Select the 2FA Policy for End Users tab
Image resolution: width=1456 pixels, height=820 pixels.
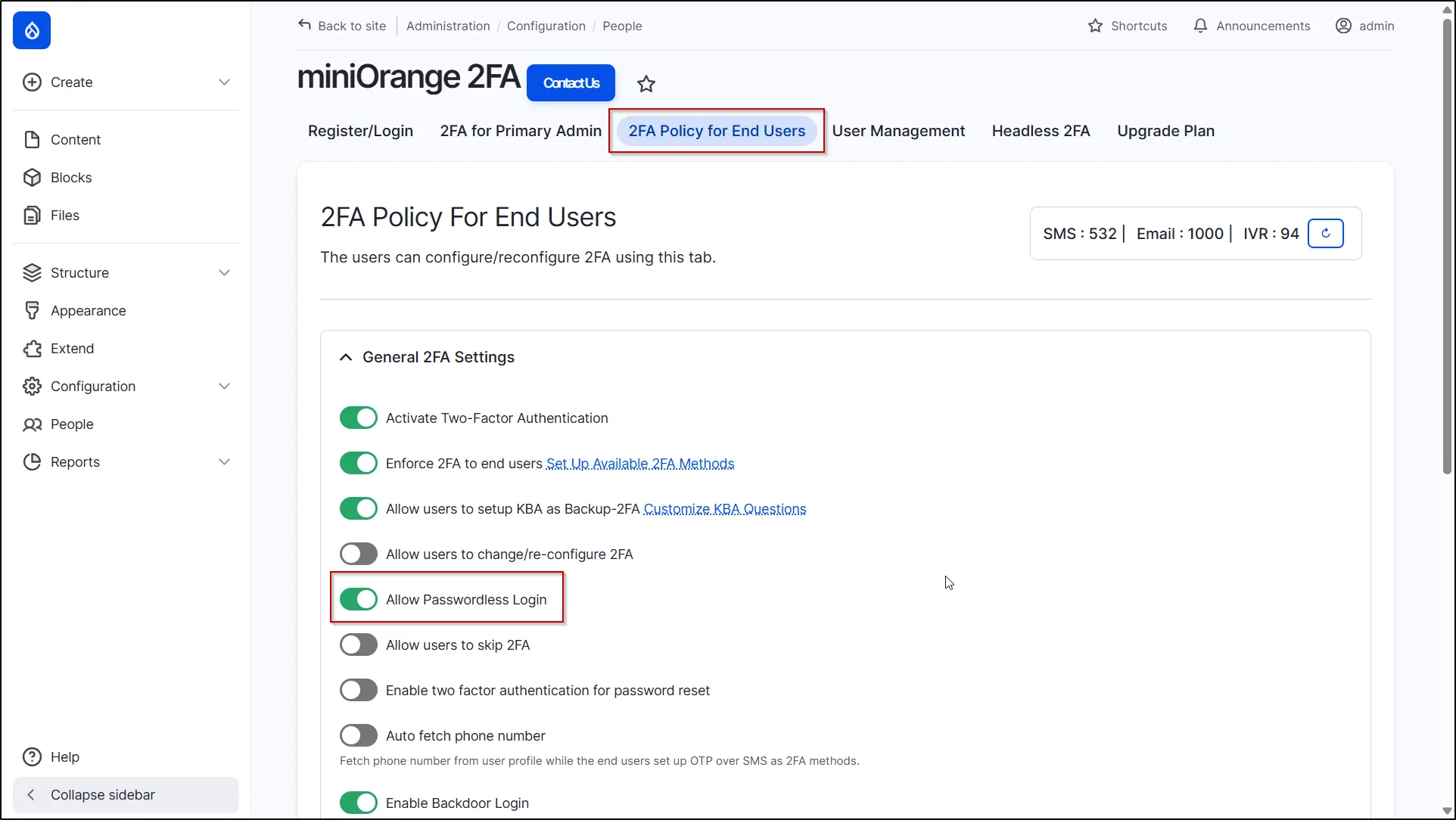point(717,131)
